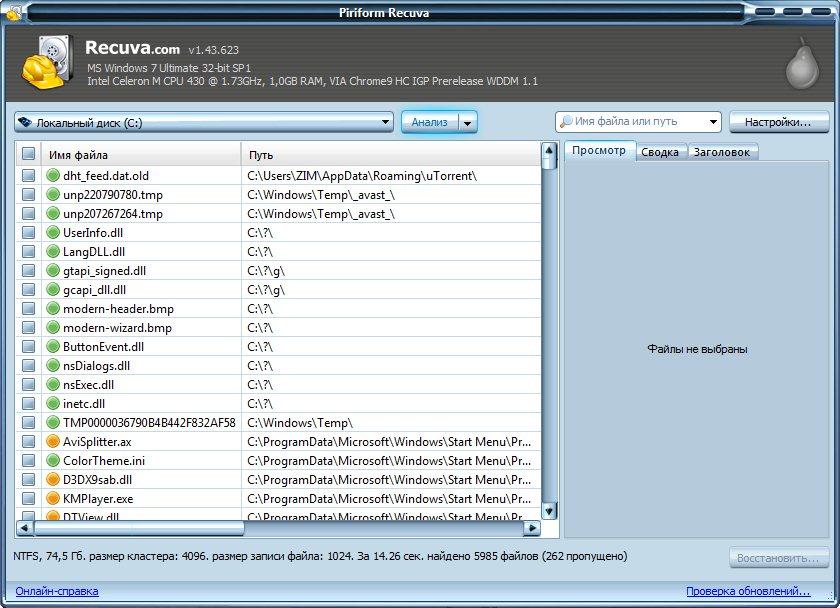Click the green status icon of TMP0000036790B4B442F832AF58
This screenshot has width=840, height=608.
click(52, 423)
